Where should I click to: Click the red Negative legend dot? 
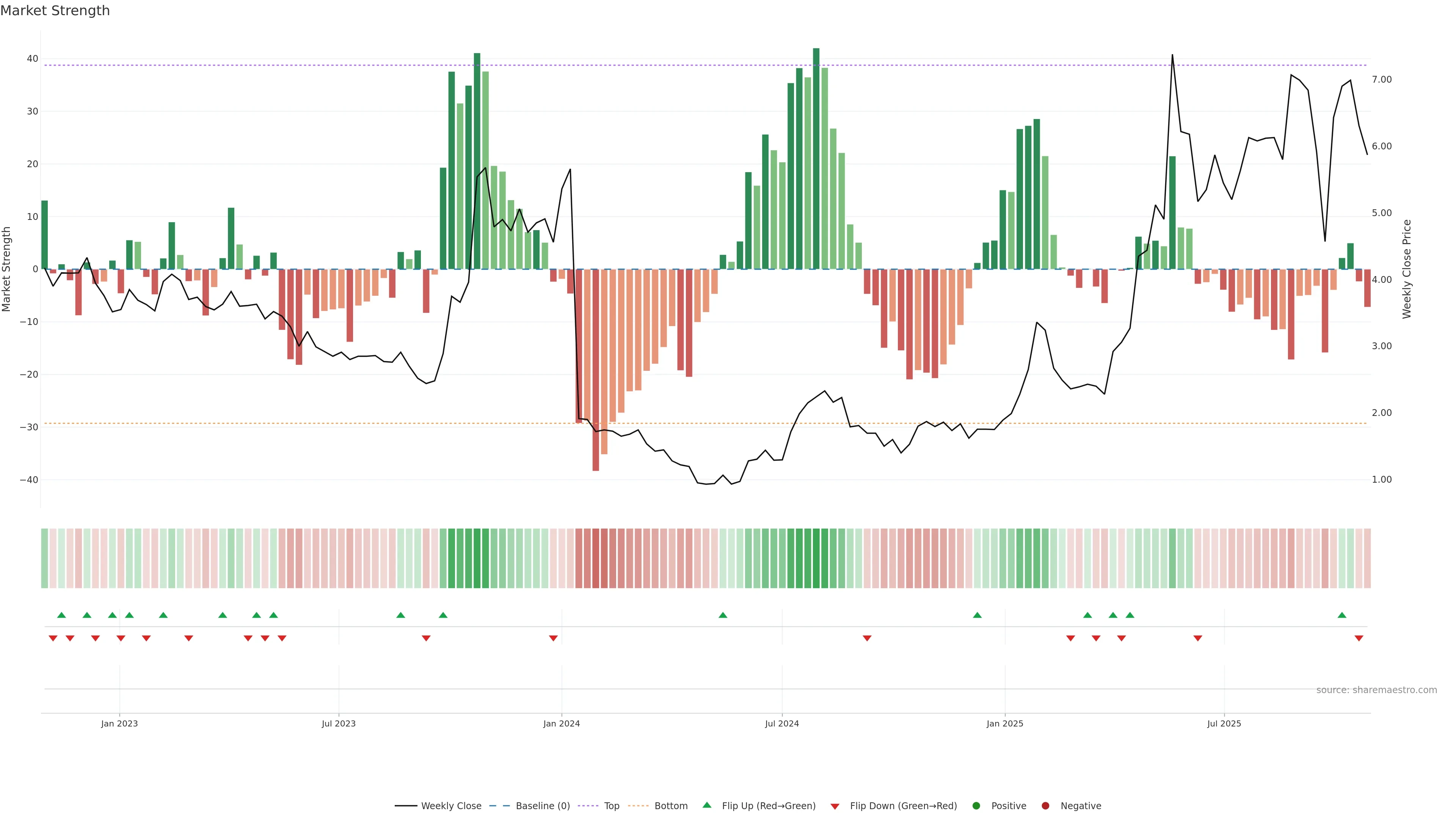click(x=1045, y=806)
